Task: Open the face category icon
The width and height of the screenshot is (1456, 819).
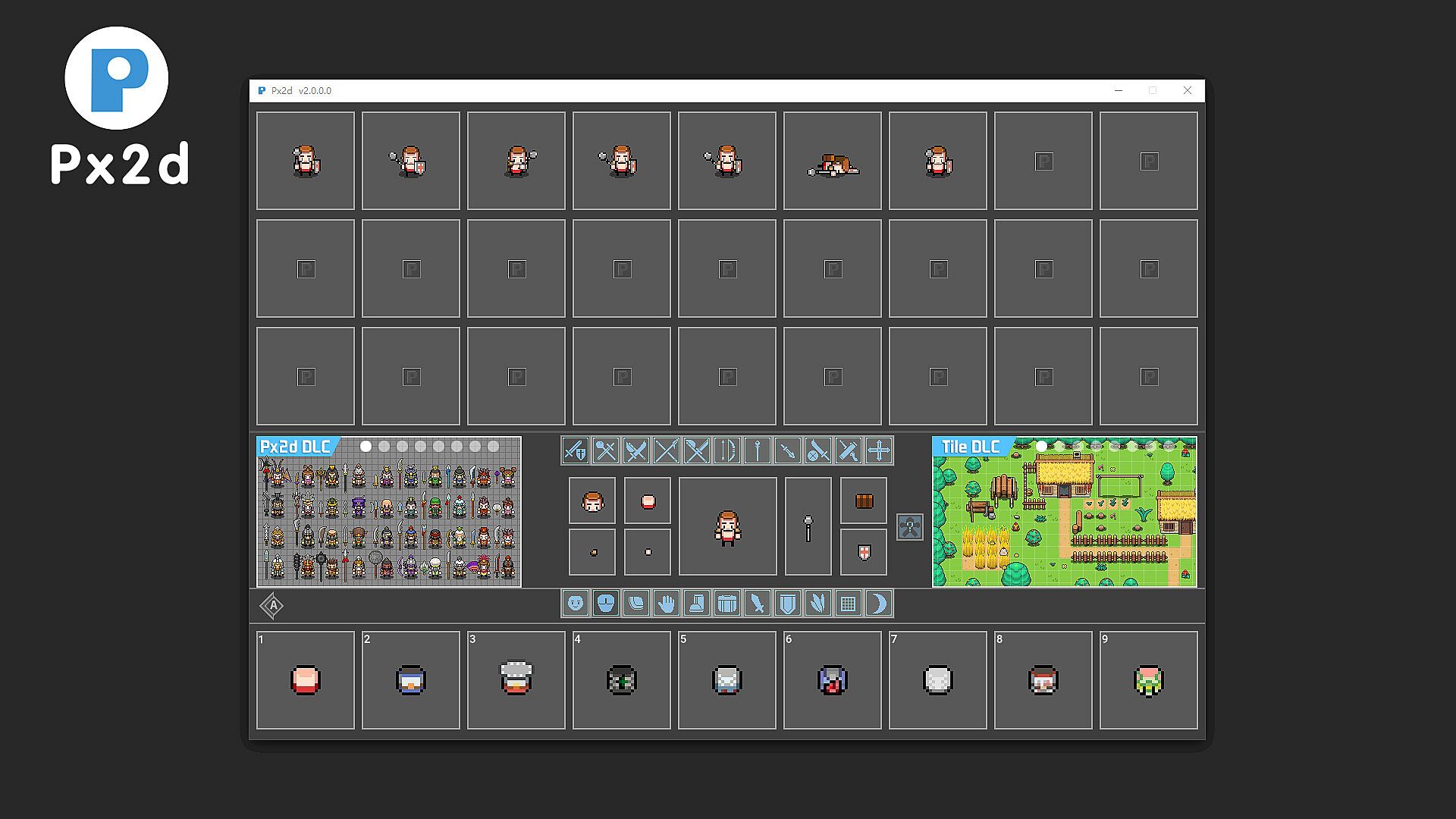Action: (576, 604)
